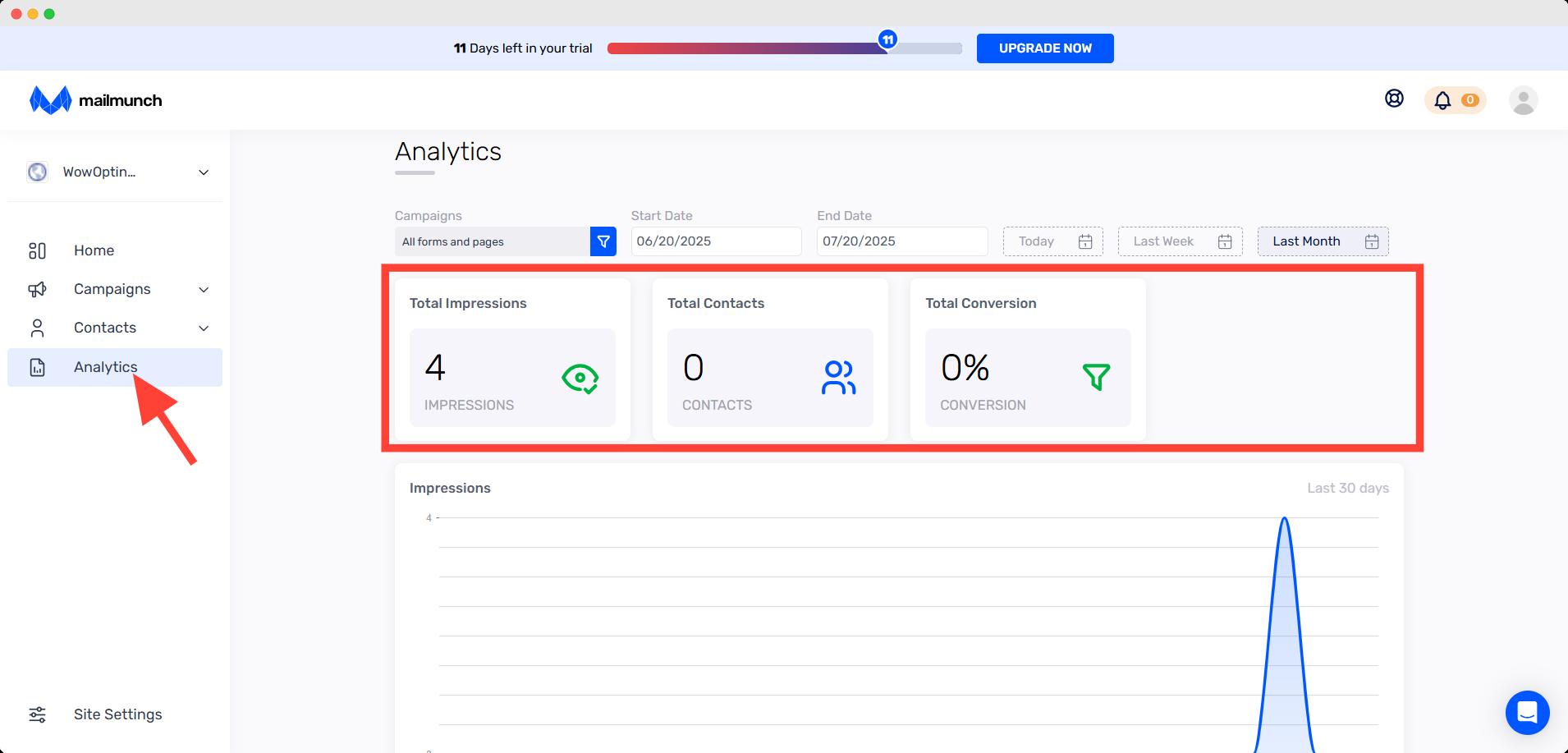Viewport: 1568px width, 753px height.
Task: Click the impressions chart peak
Action: pyautogui.click(x=1284, y=520)
